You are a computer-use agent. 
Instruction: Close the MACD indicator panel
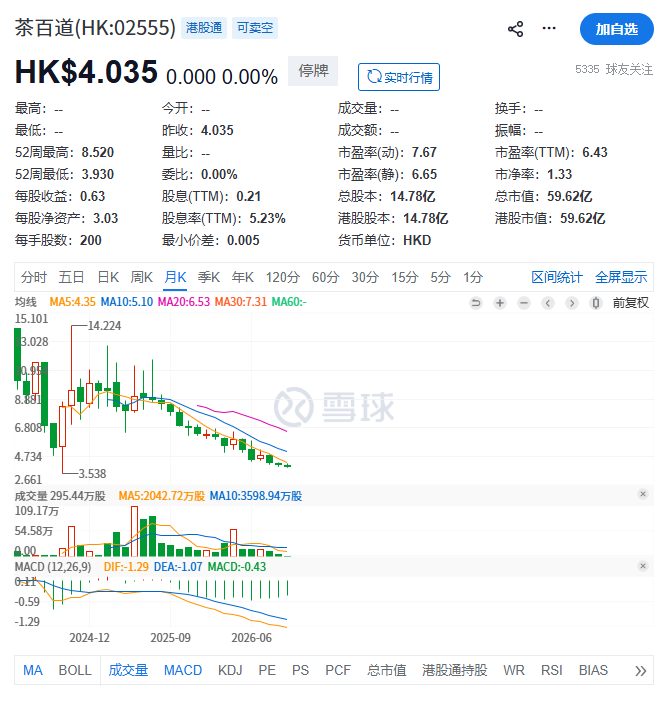[x=643, y=566]
